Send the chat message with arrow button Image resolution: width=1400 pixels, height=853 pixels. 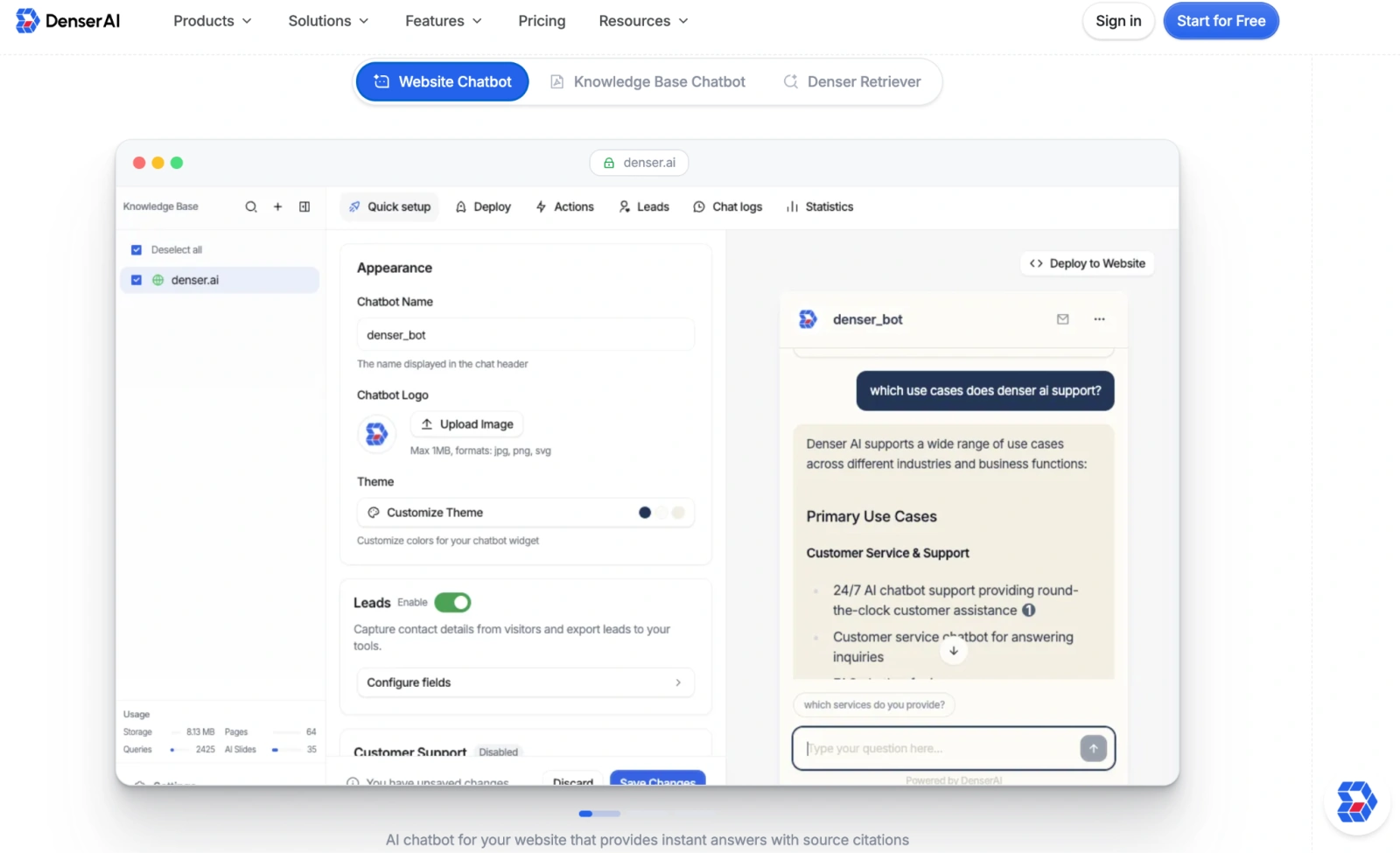point(1093,748)
